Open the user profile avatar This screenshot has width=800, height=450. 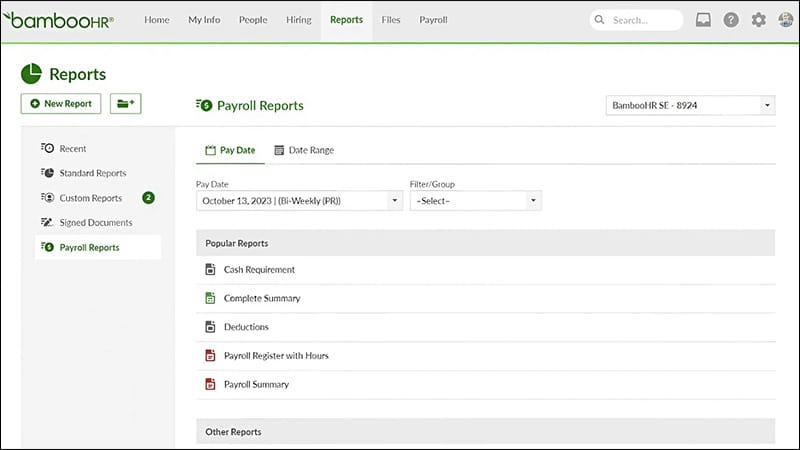coord(786,20)
